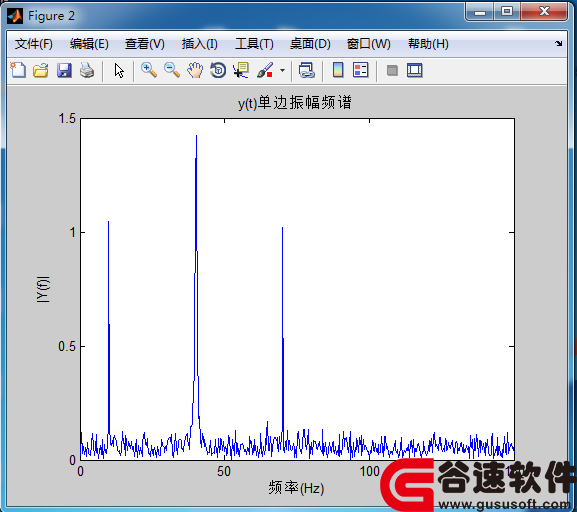Open the 编辑(E) menu

tap(89, 44)
